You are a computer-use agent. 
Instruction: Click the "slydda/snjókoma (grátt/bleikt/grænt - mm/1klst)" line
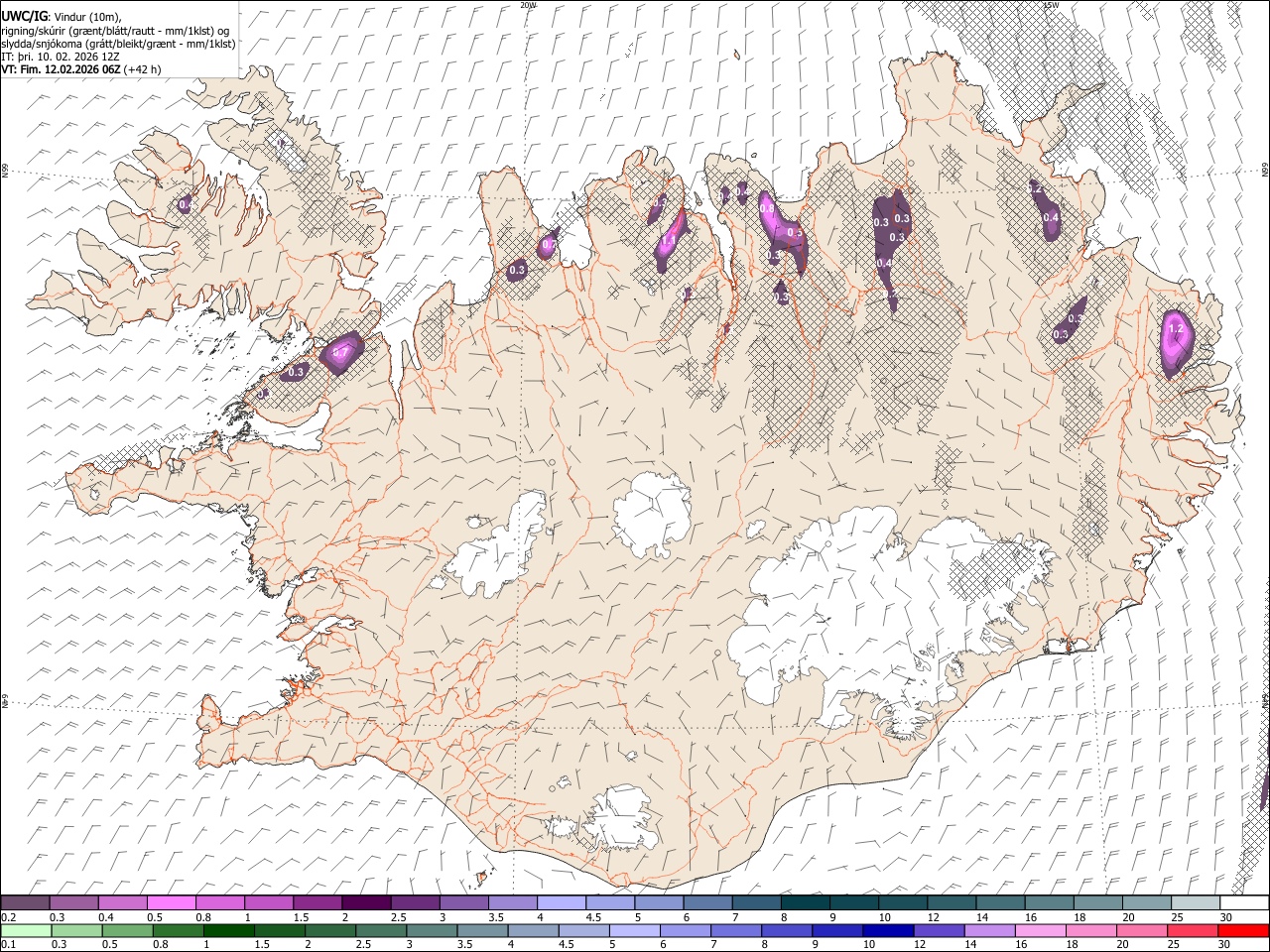point(118,43)
